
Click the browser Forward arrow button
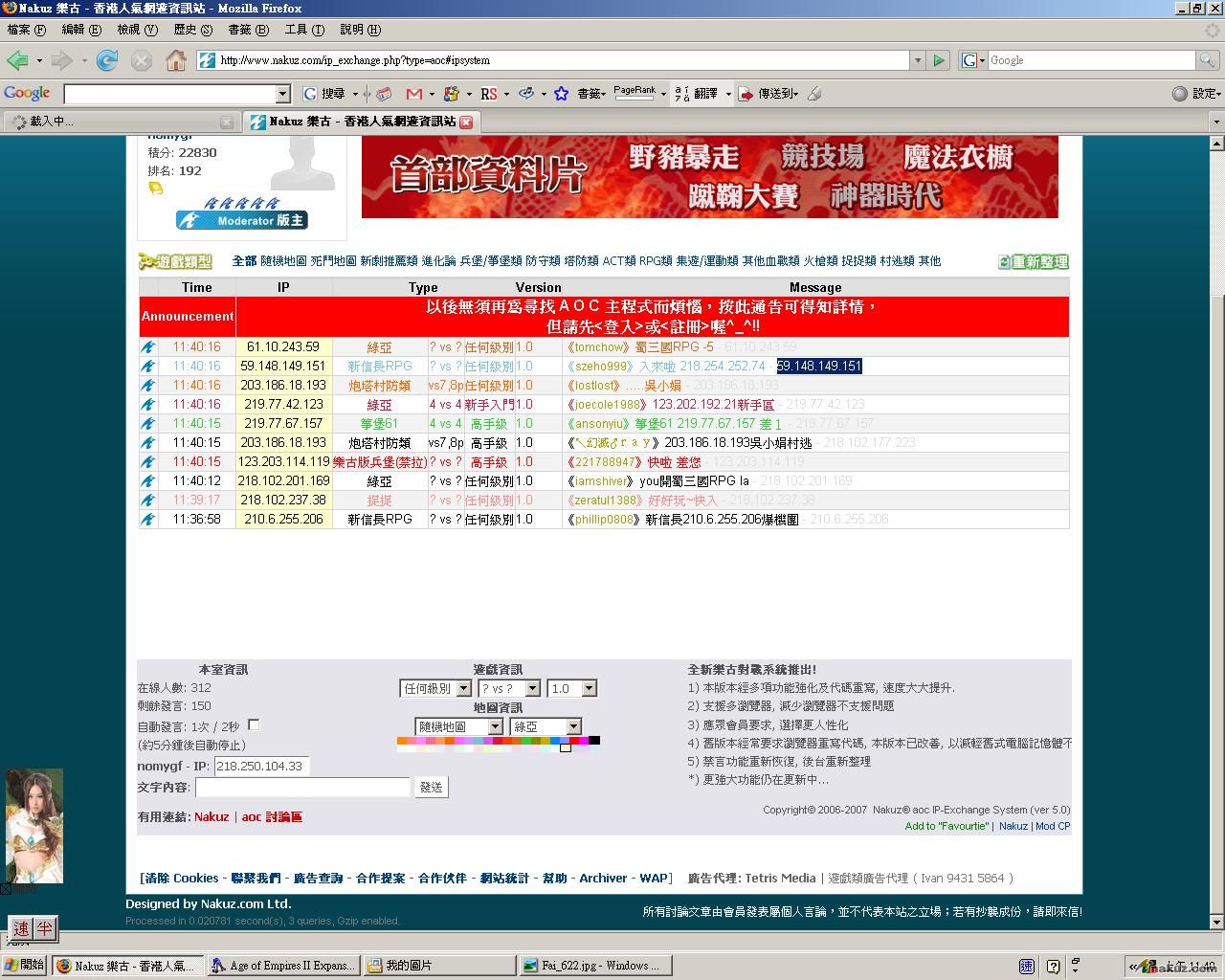(x=62, y=60)
